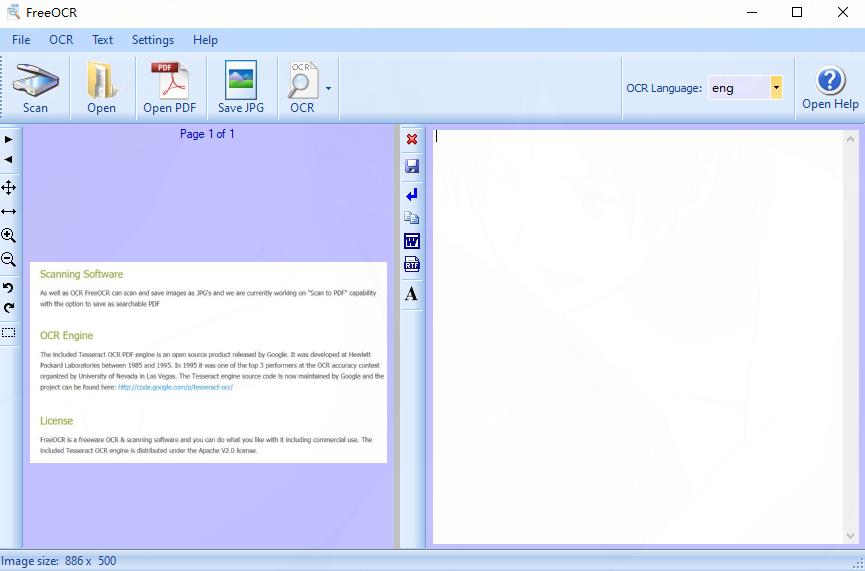Change the font with the A icon
This screenshot has height=571, width=865.
click(x=411, y=293)
